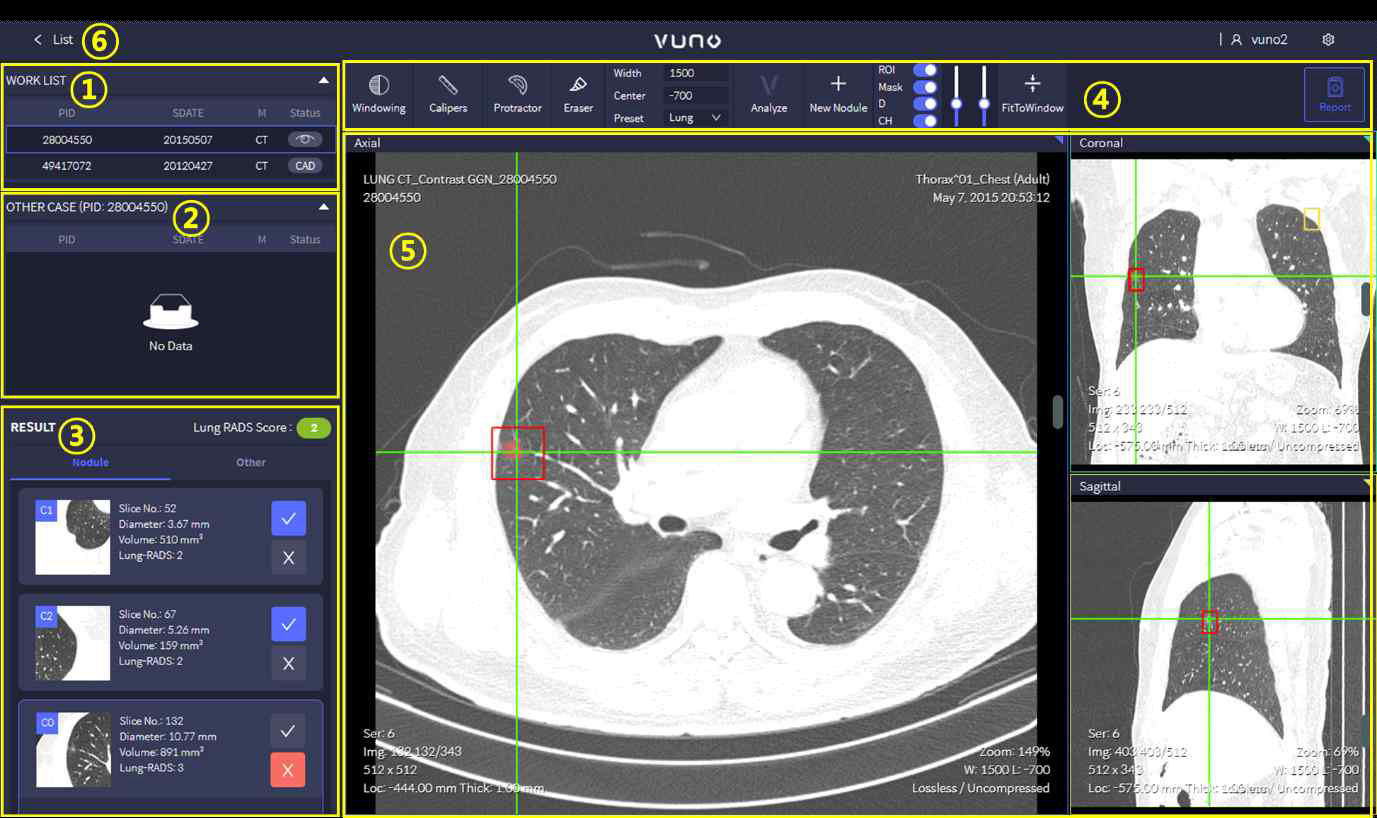Run Analyze on the current scan
Viewport: 1377px width, 818px height.
point(769,94)
